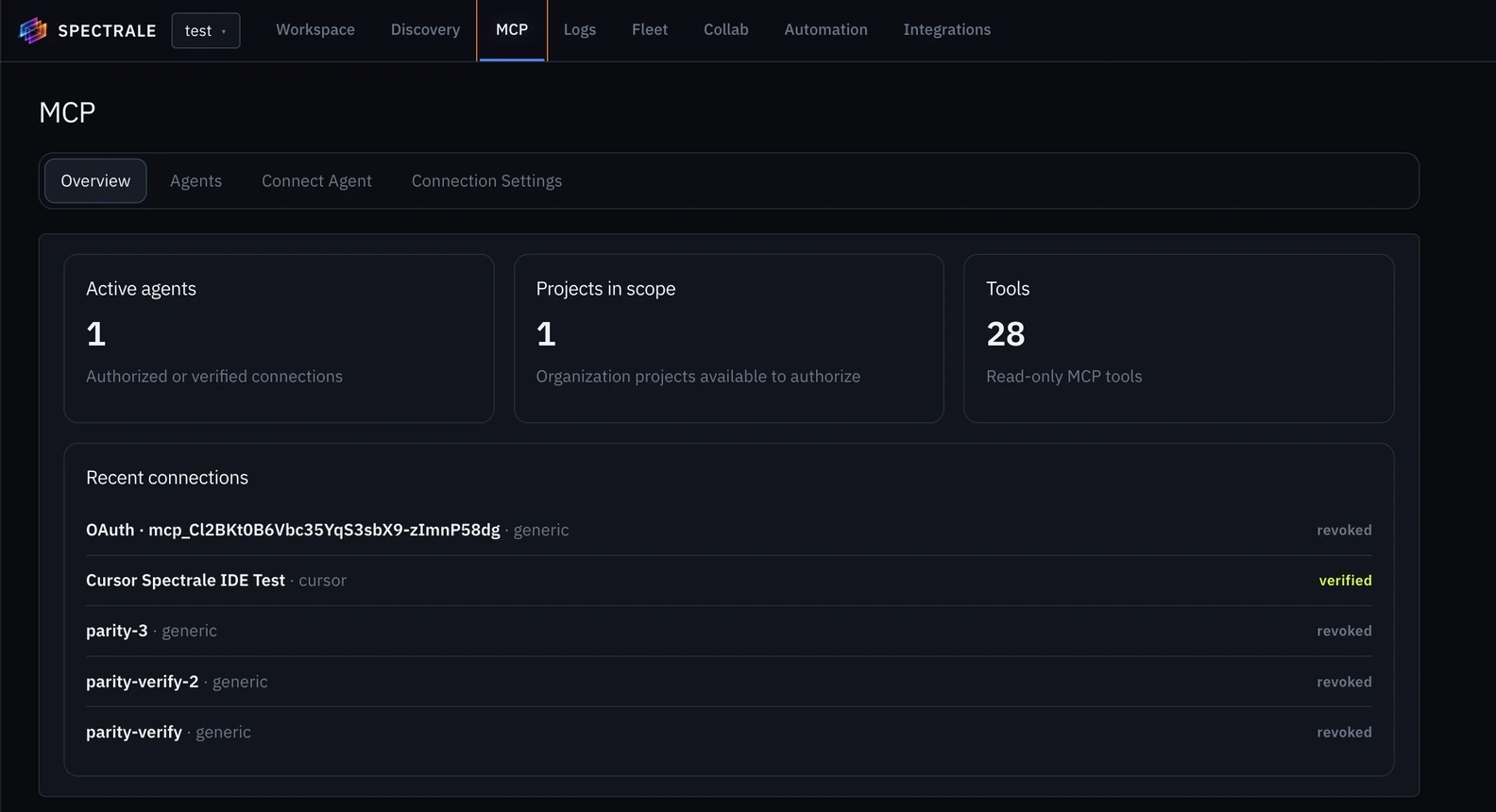This screenshot has width=1496, height=812.
Task: Click the Spectrale logo icon
Action: [x=33, y=30]
